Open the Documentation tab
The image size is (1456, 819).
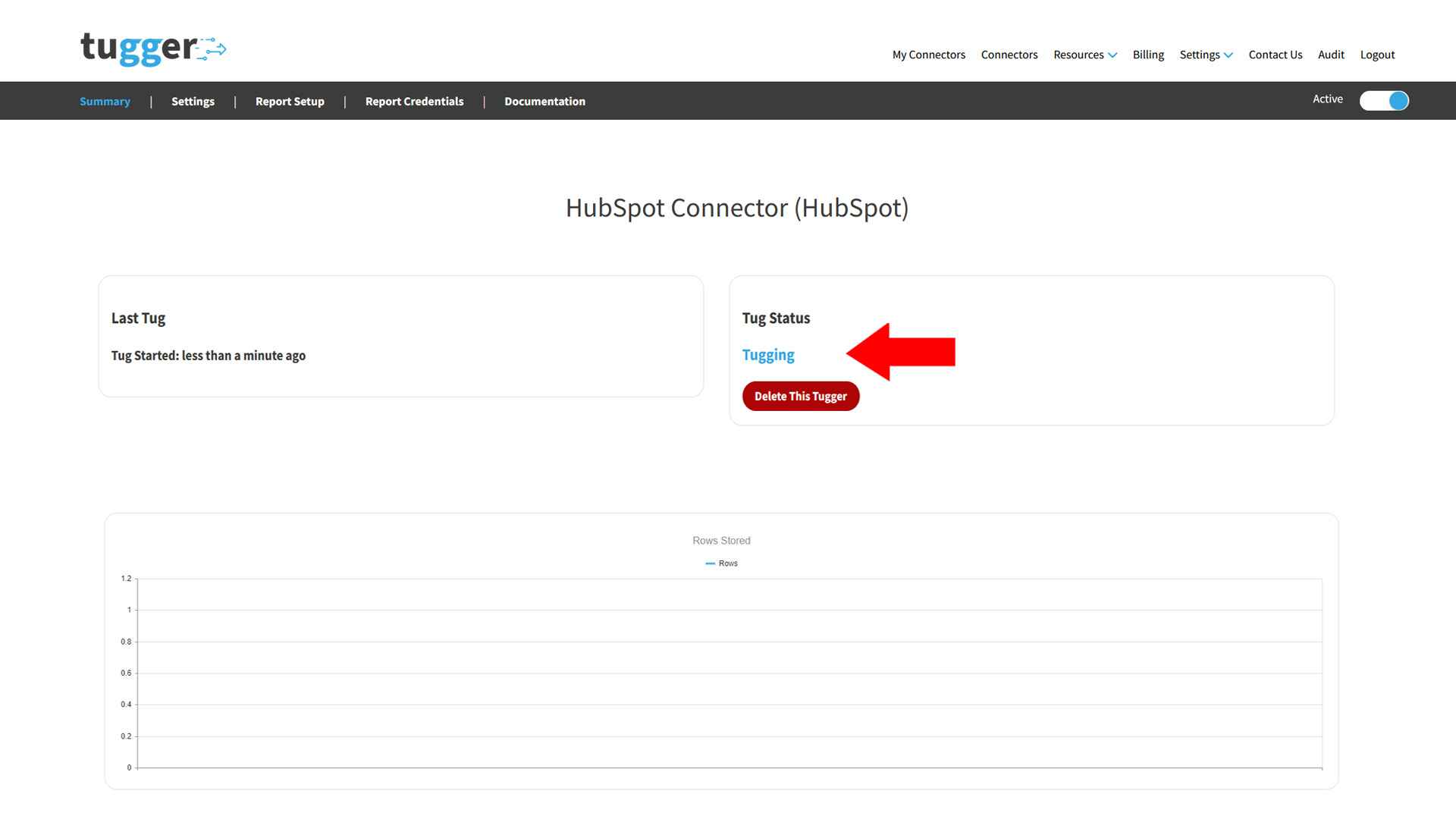point(544,102)
